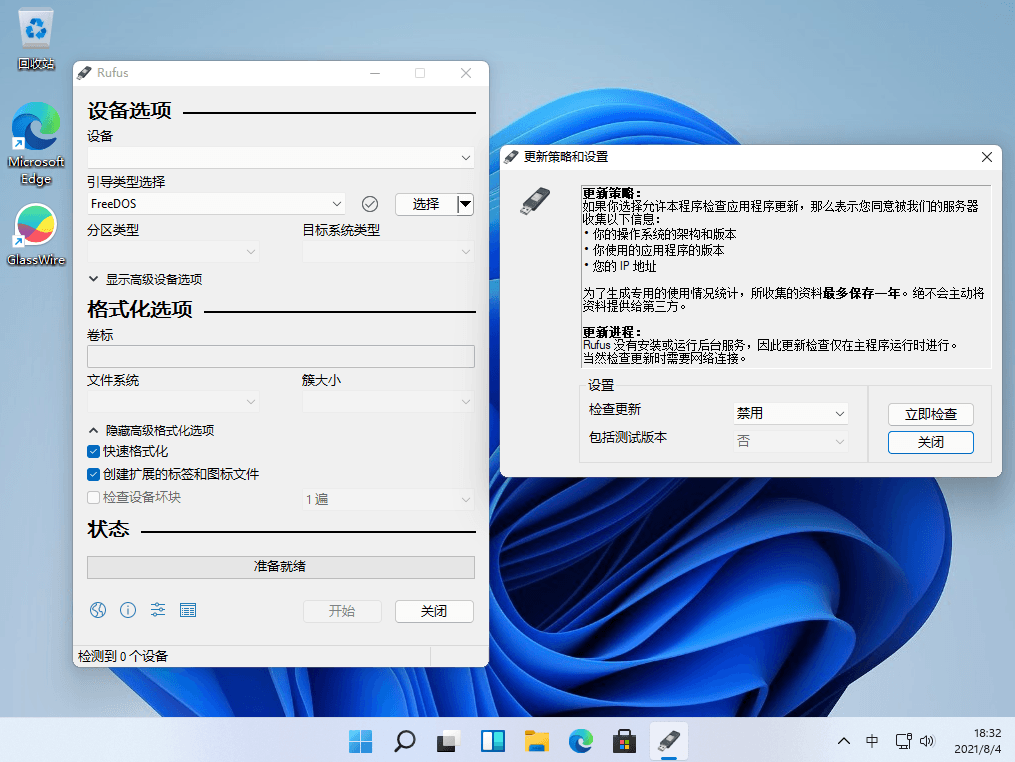Minimize the Rufus window

pos(375,73)
